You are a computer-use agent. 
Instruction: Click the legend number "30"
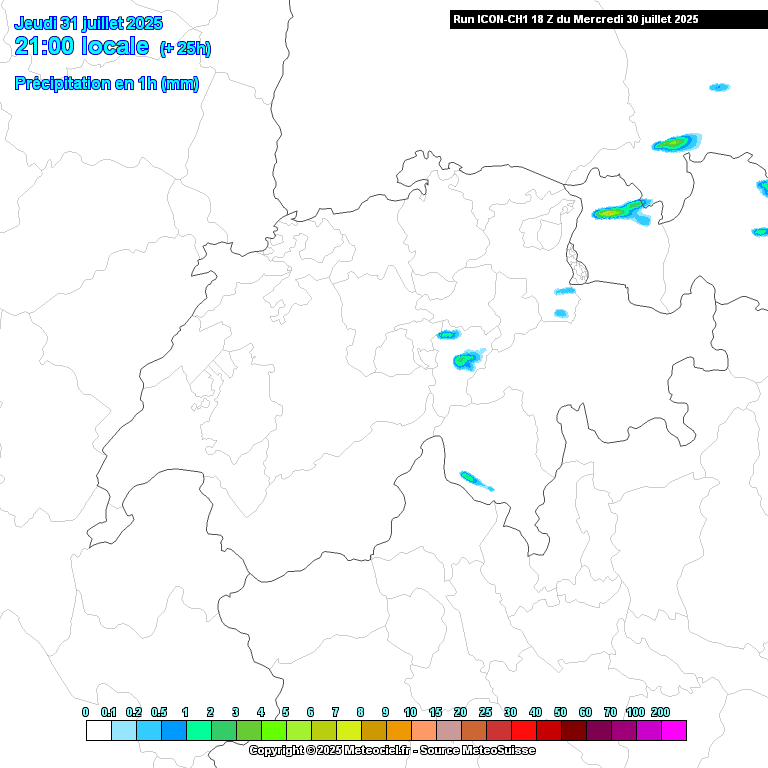click(510, 712)
